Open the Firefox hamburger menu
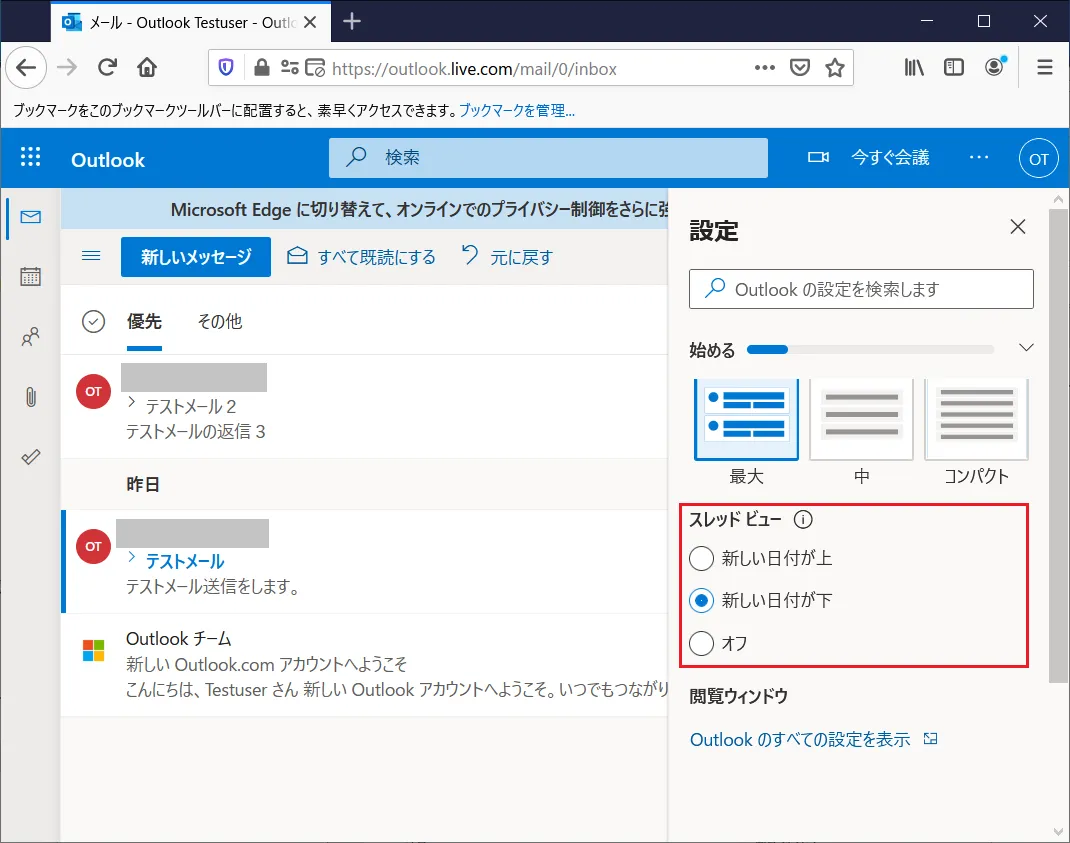 tap(1045, 68)
